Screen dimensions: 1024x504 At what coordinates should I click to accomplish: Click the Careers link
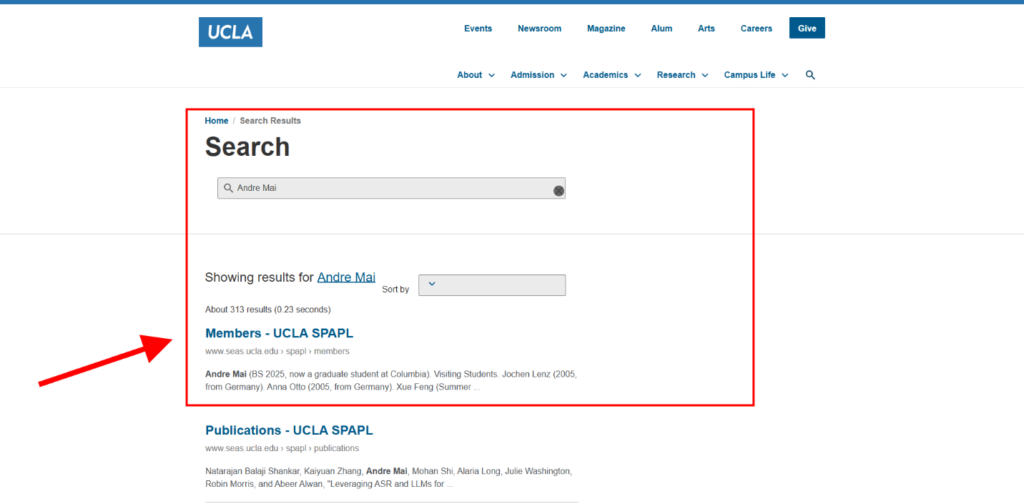(756, 29)
